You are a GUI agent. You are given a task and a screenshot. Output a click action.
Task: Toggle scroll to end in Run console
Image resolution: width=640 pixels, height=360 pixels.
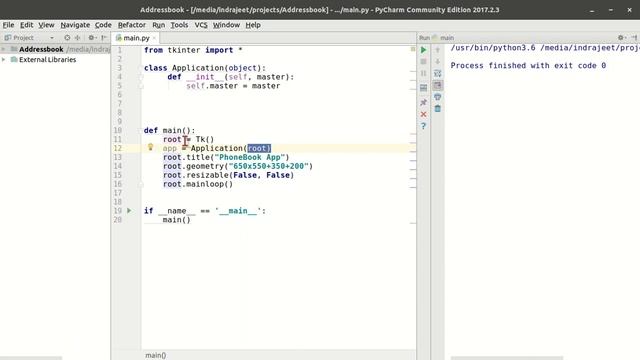[x=438, y=85]
